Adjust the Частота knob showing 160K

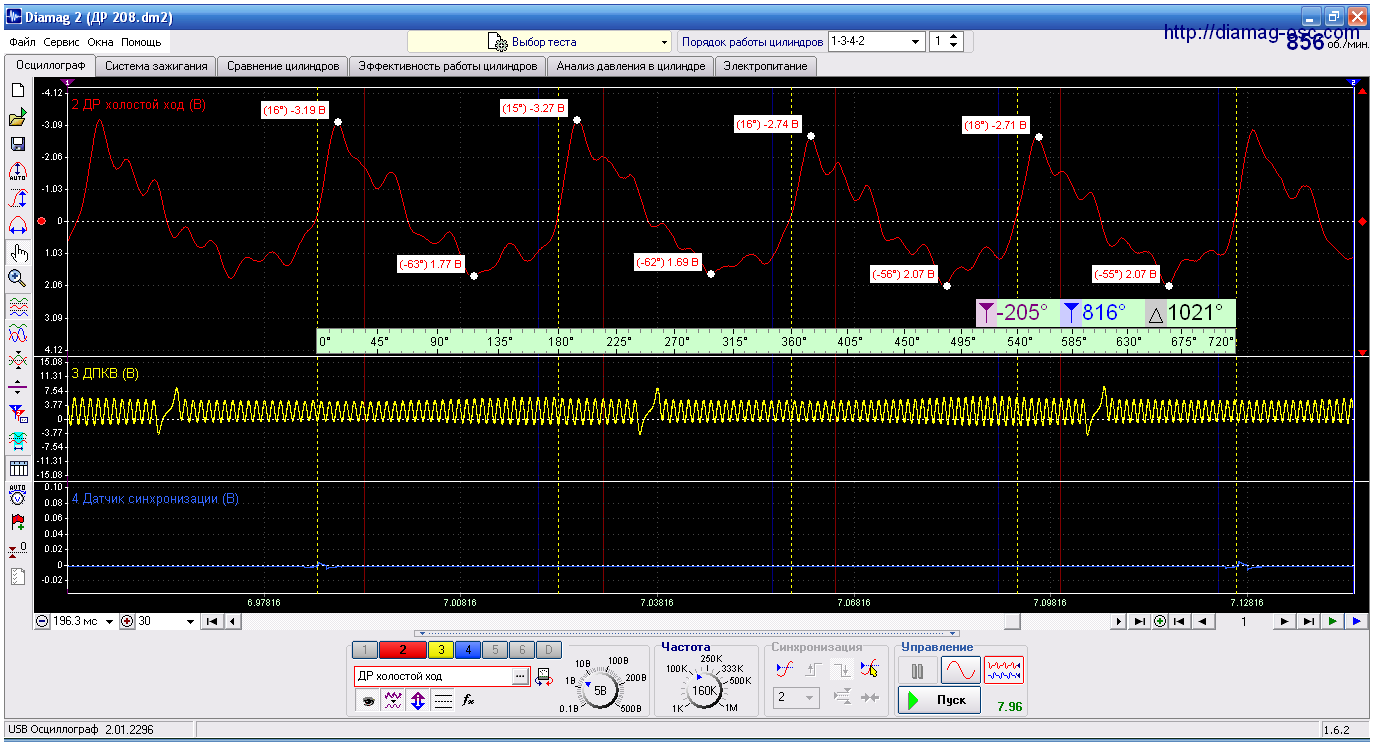(706, 690)
